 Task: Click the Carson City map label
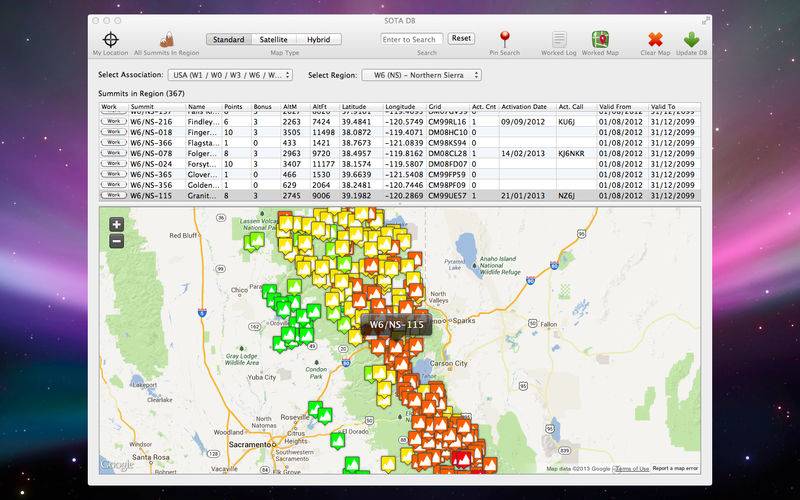click(448, 363)
